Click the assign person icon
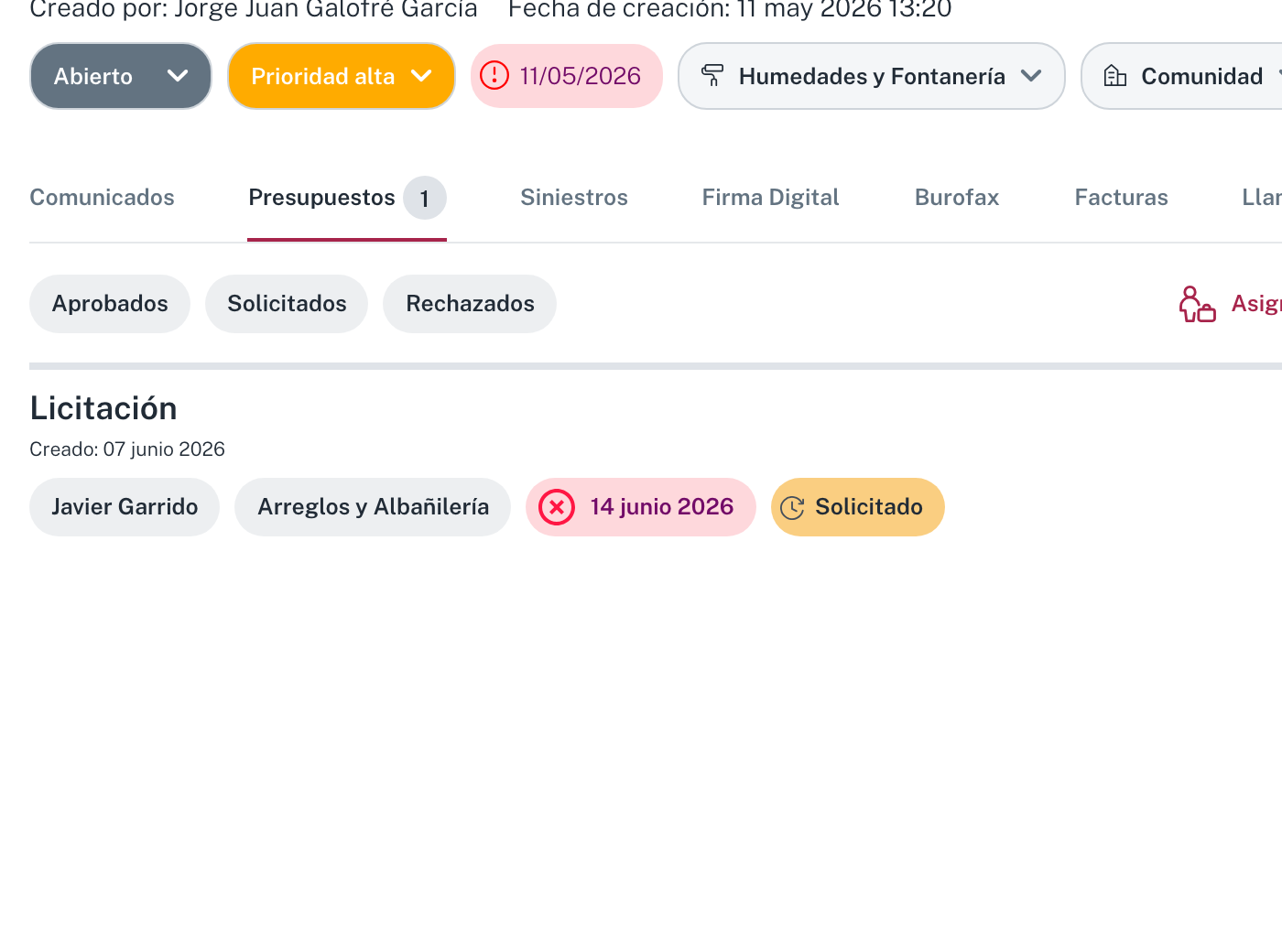This screenshot has height=952, width=1282. coord(1197,304)
